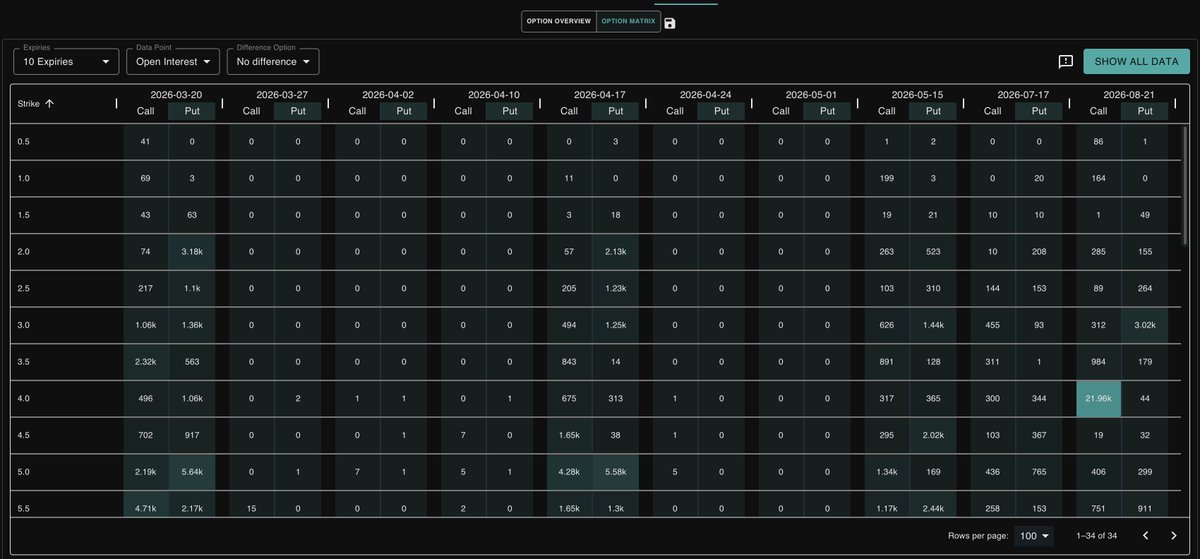Click the strike 5.0 row label

25,471
